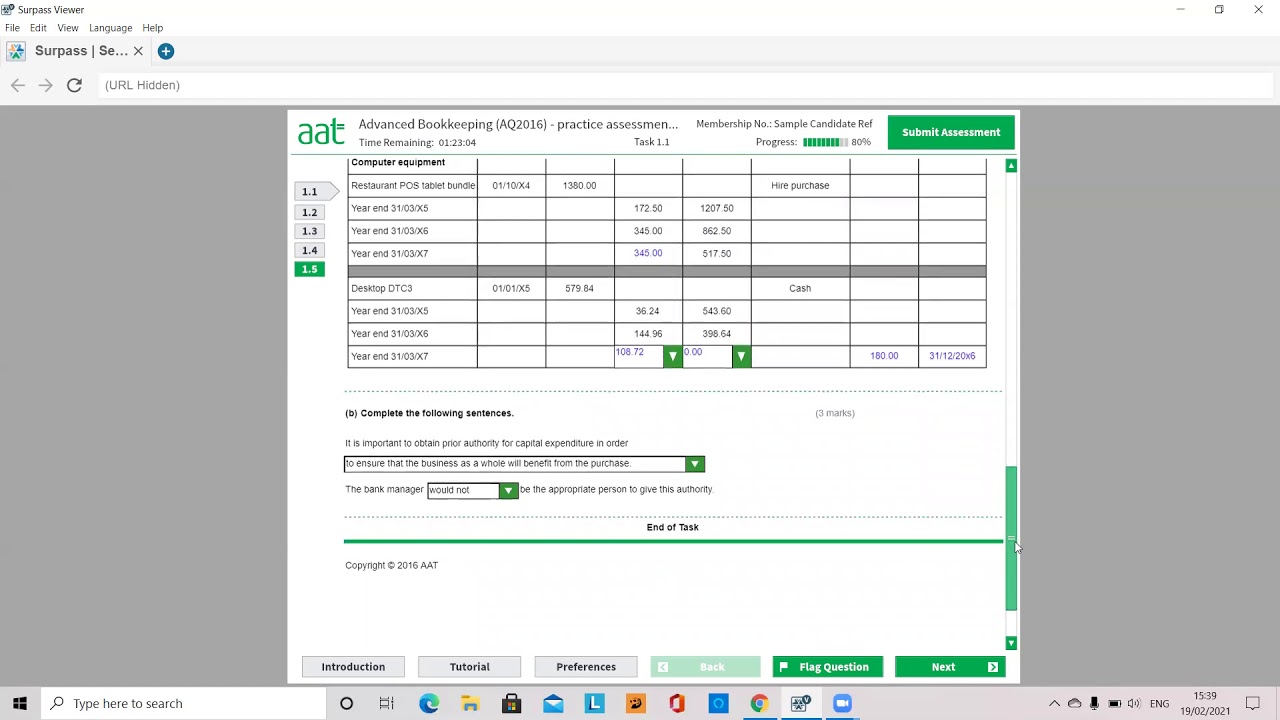The height and width of the screenshot is (720, 1280).
Task: Open Preferences
Action: [x=586, y=667]
